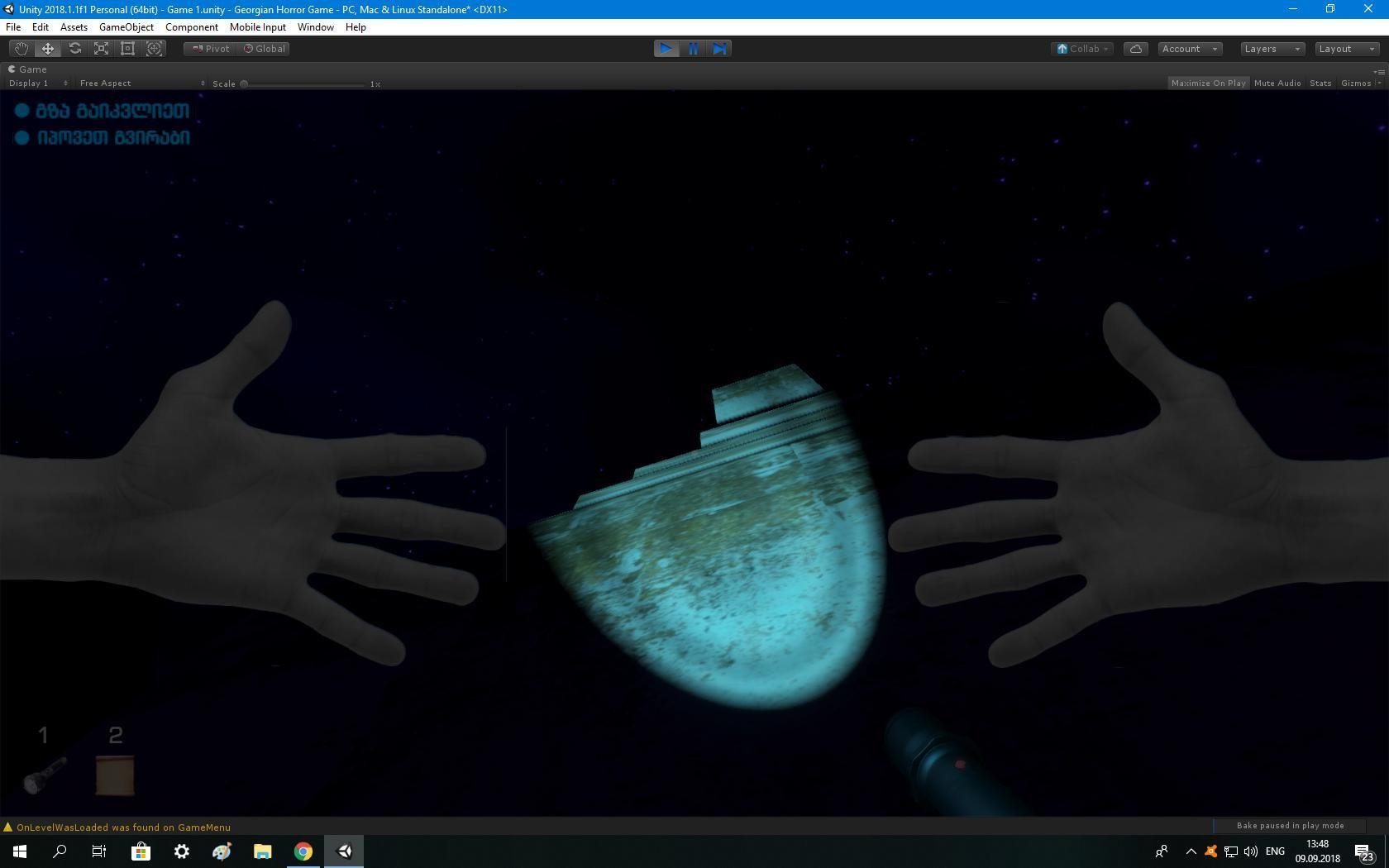The image size is (1389, 868).
Task: Open the Account dropdown
Action: [x=1190, y=49]
